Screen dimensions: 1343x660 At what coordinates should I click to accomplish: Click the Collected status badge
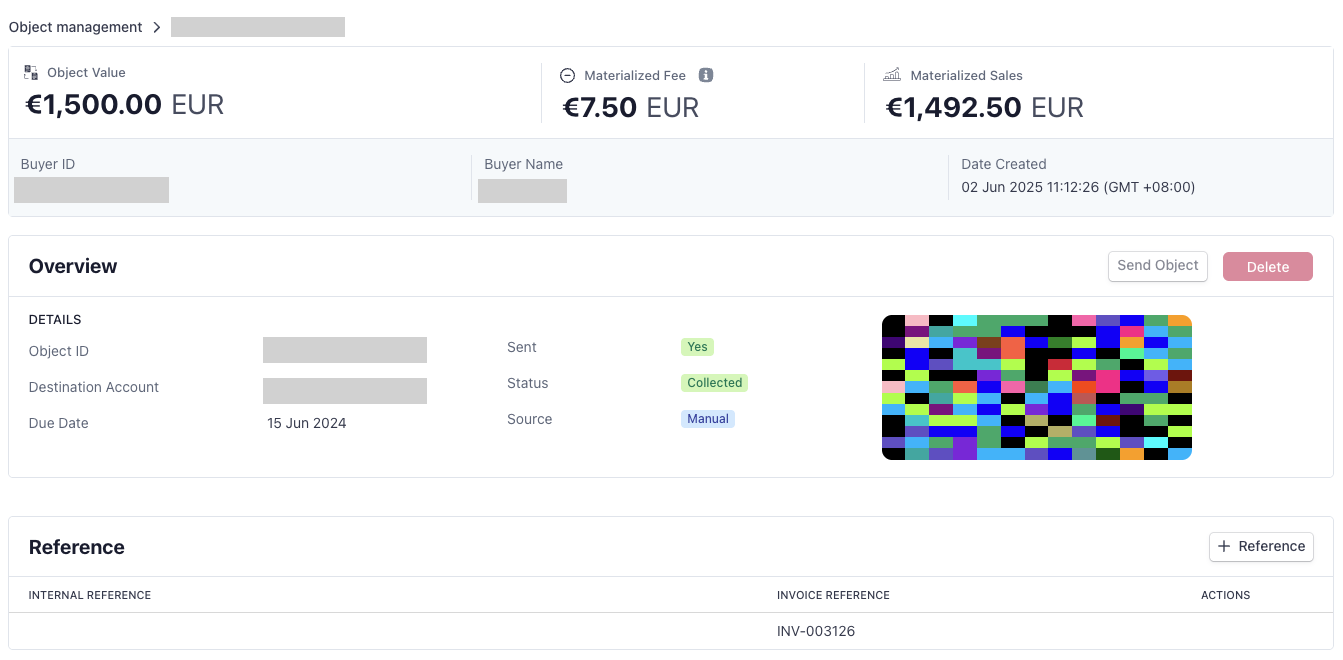coord(714,383)
